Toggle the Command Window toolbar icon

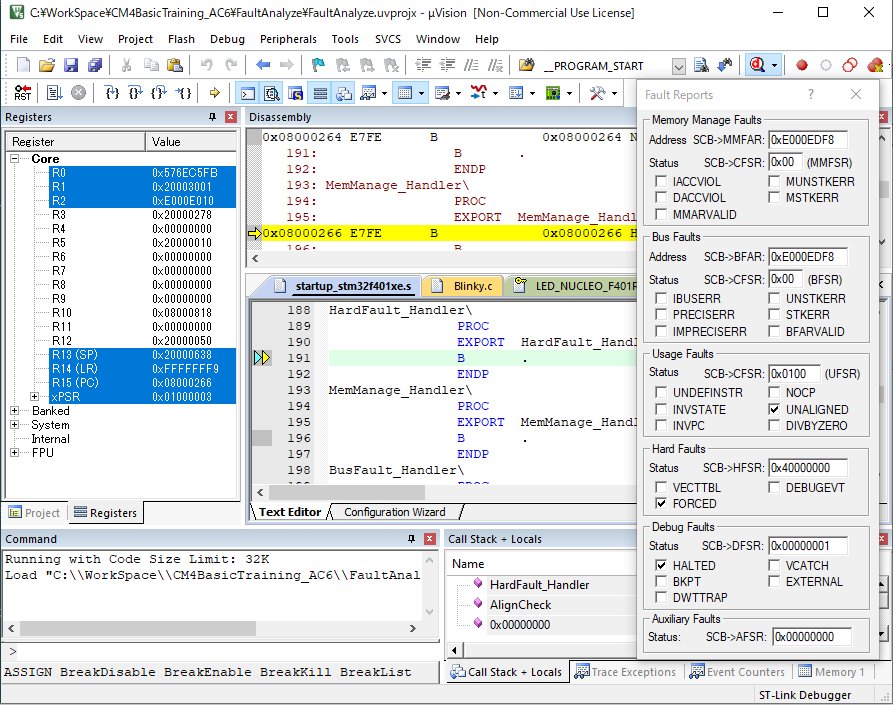(x=248, y=93)
